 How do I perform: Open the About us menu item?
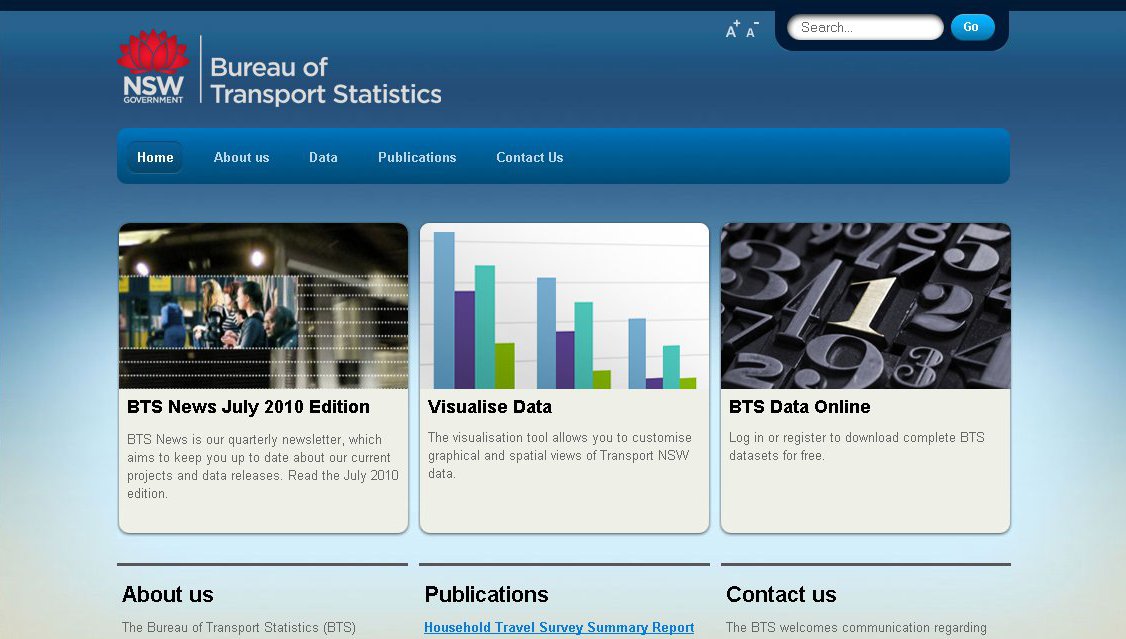[241, 157]
